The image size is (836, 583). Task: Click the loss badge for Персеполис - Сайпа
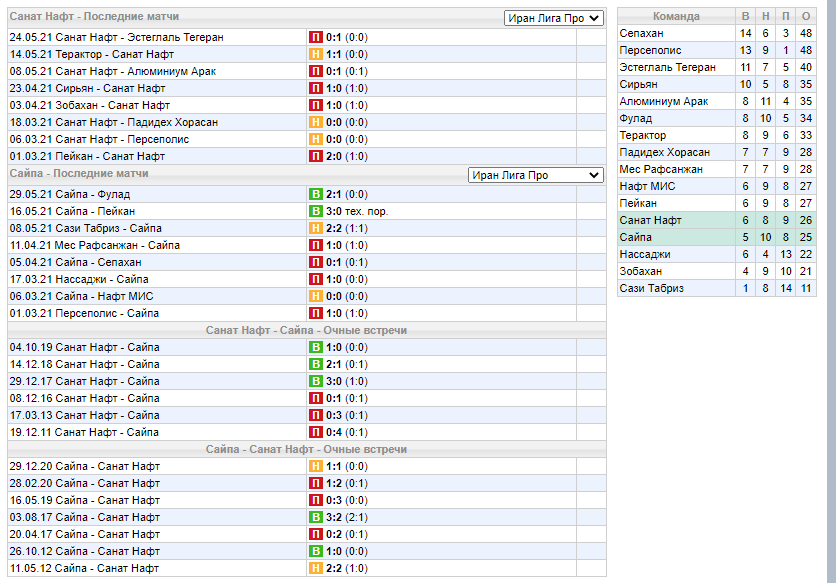pyautogui.click(x=316, y=314)
